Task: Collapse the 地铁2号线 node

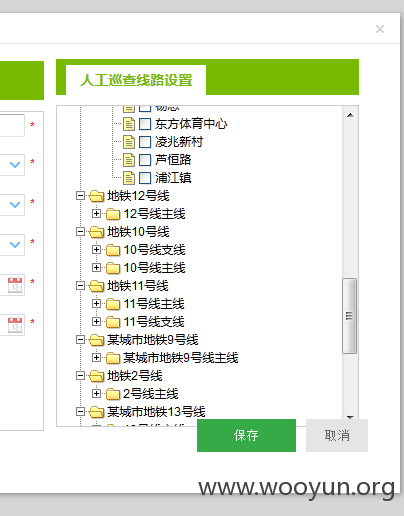Action: click(80, 376)
